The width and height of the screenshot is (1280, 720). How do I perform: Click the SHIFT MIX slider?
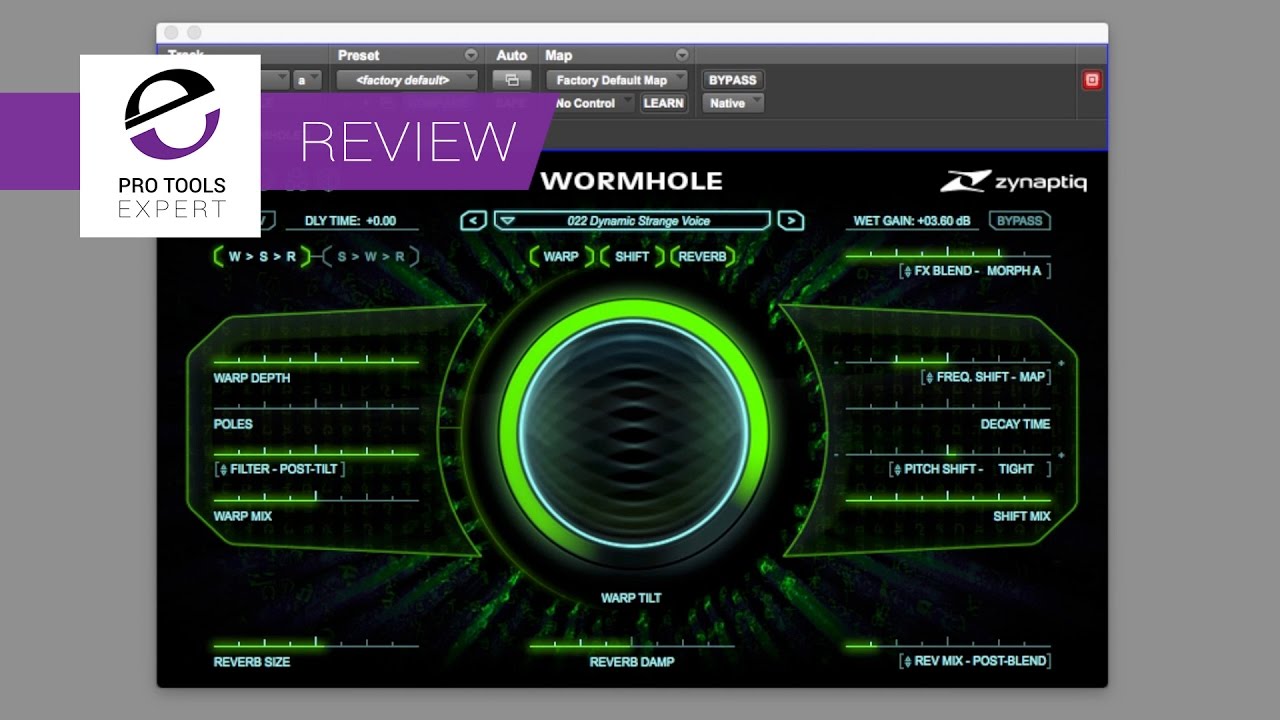pyautogui.click(x=948, y=499)
